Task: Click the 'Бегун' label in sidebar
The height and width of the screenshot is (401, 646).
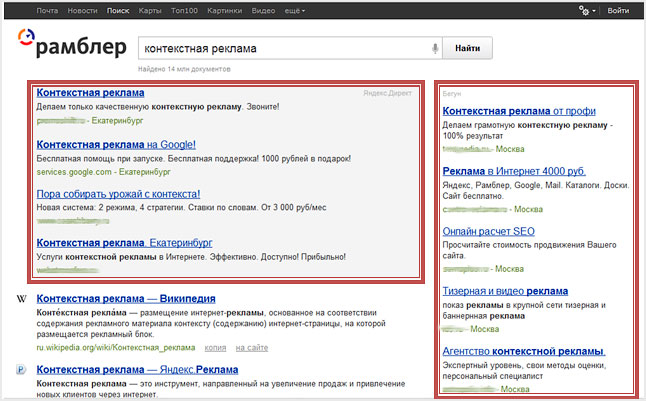Action: pos(452,94)
